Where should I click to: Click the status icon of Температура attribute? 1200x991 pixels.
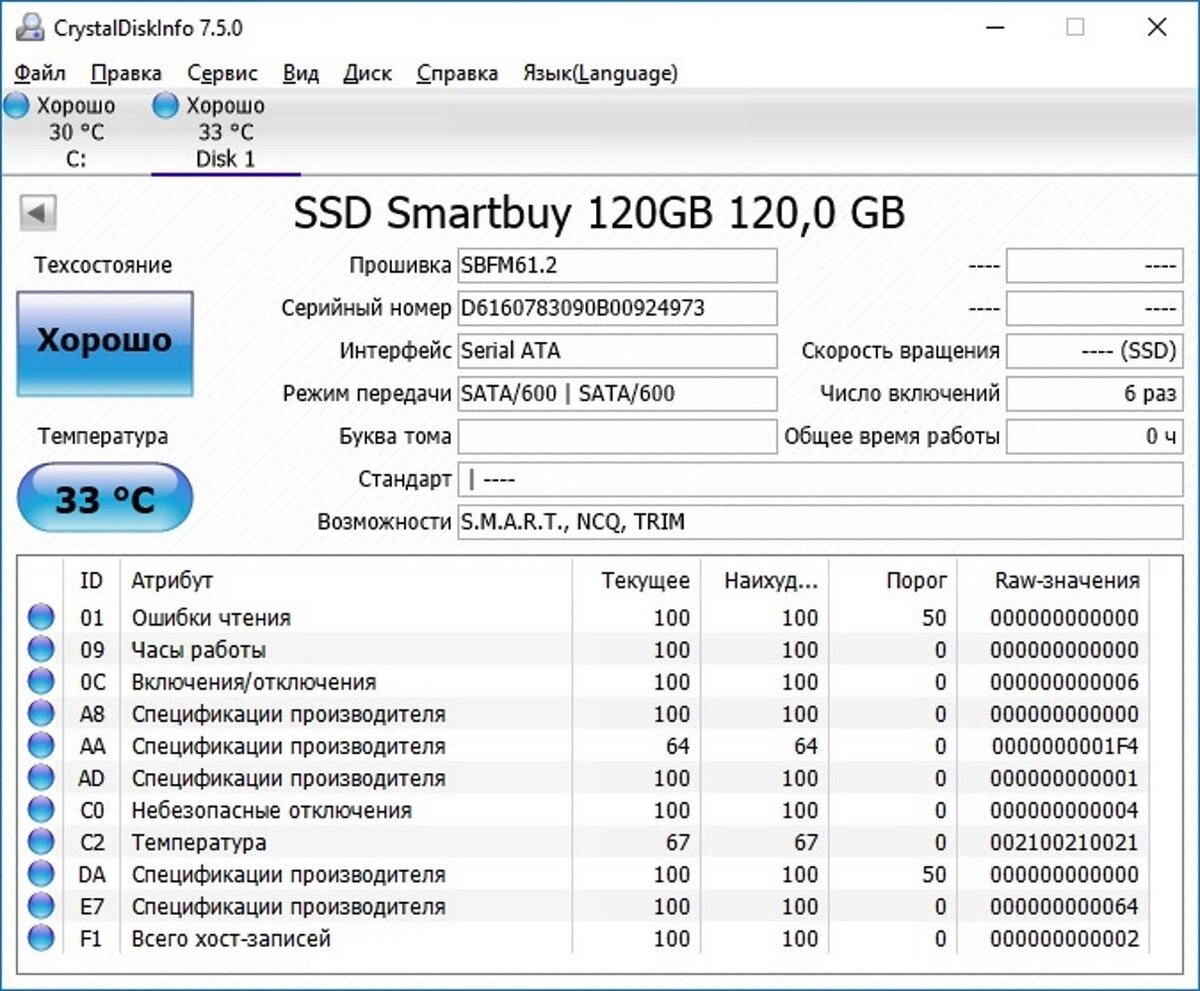[41, 842]
